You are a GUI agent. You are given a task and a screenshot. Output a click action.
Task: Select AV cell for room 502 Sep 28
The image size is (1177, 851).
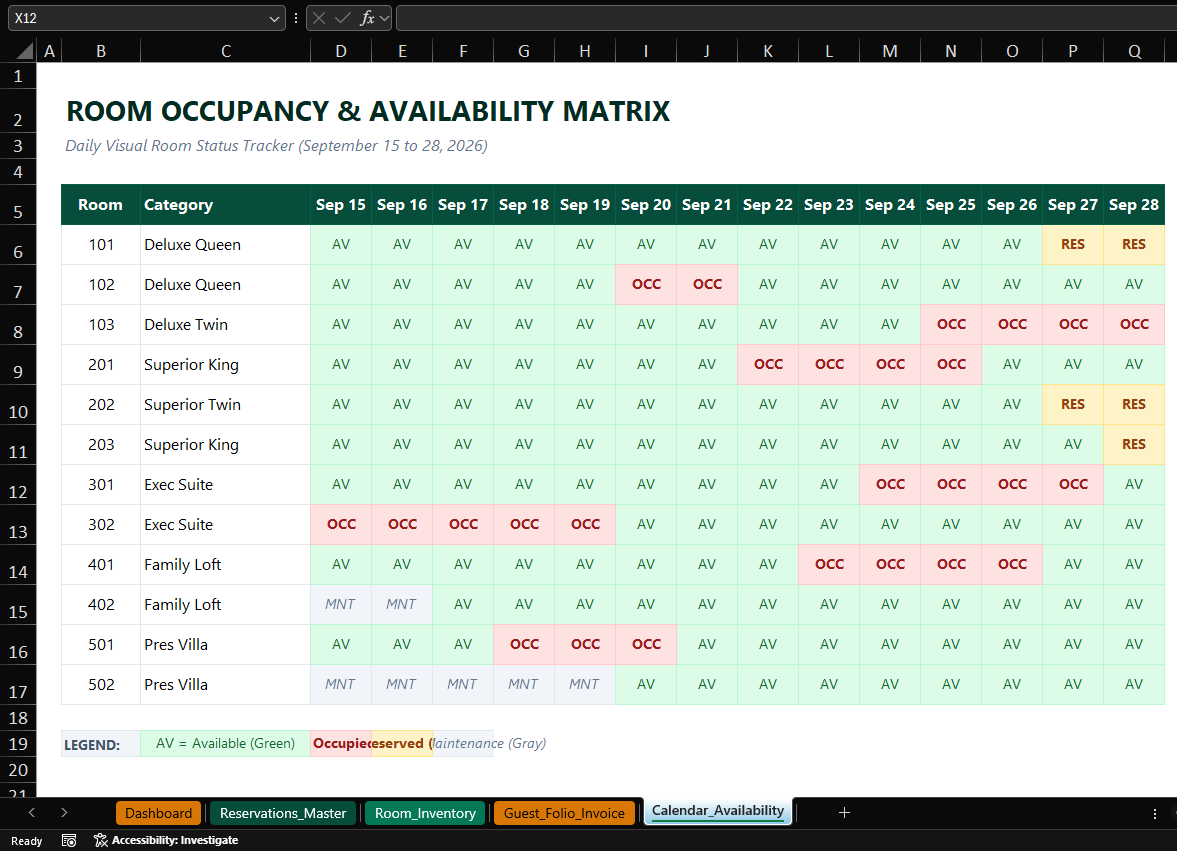click(x=1134, y=684)
